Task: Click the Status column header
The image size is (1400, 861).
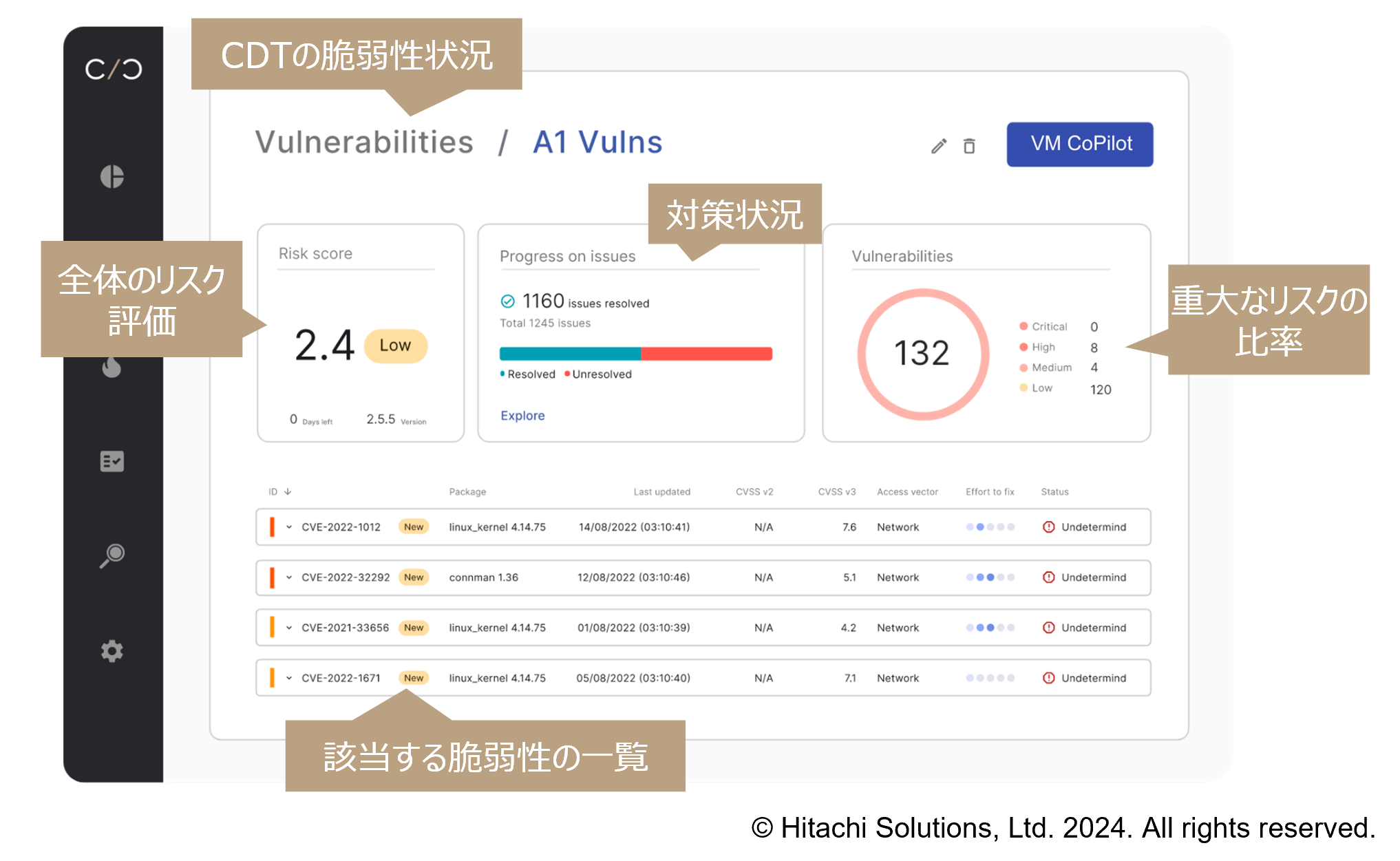Action: click(1054, 491)
